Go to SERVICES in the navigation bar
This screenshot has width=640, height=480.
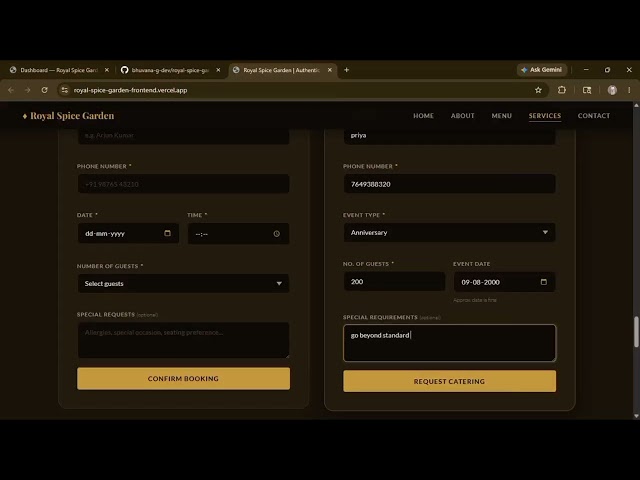click(544, 116)
